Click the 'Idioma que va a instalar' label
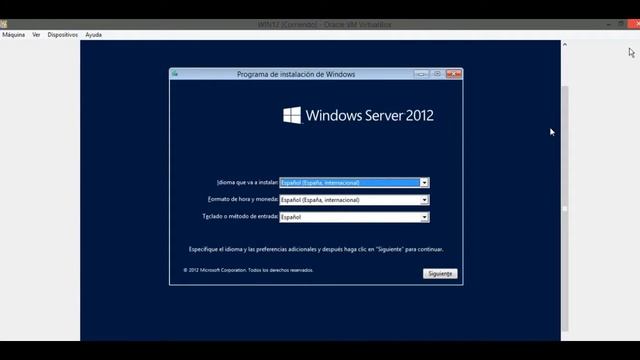 pyautogui.click(x=247, y=182)
